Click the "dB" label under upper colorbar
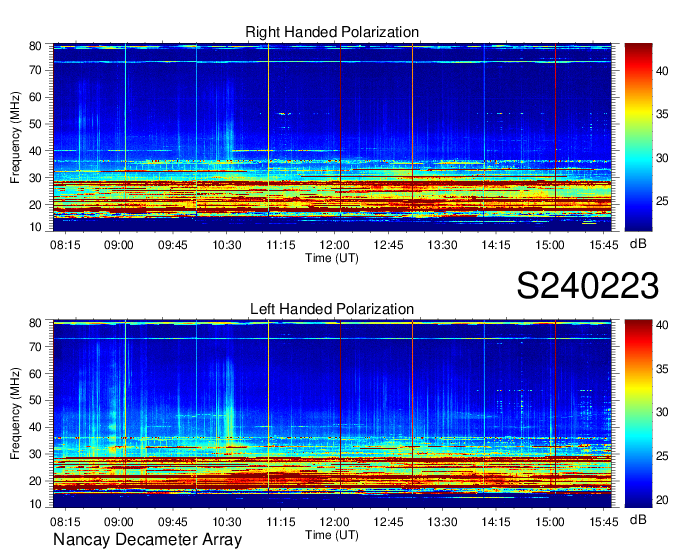680x552 pixels. (x=638, y=244)
